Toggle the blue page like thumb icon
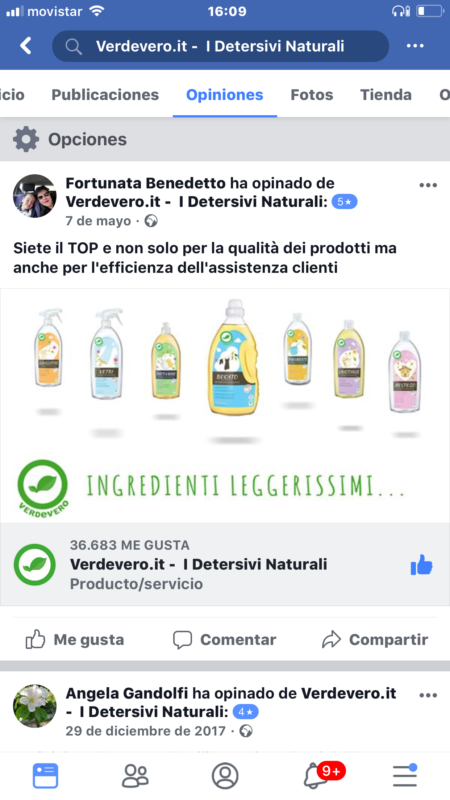This screenshot has width=450, height=800. pyautogui.click(x=421, y=565)
